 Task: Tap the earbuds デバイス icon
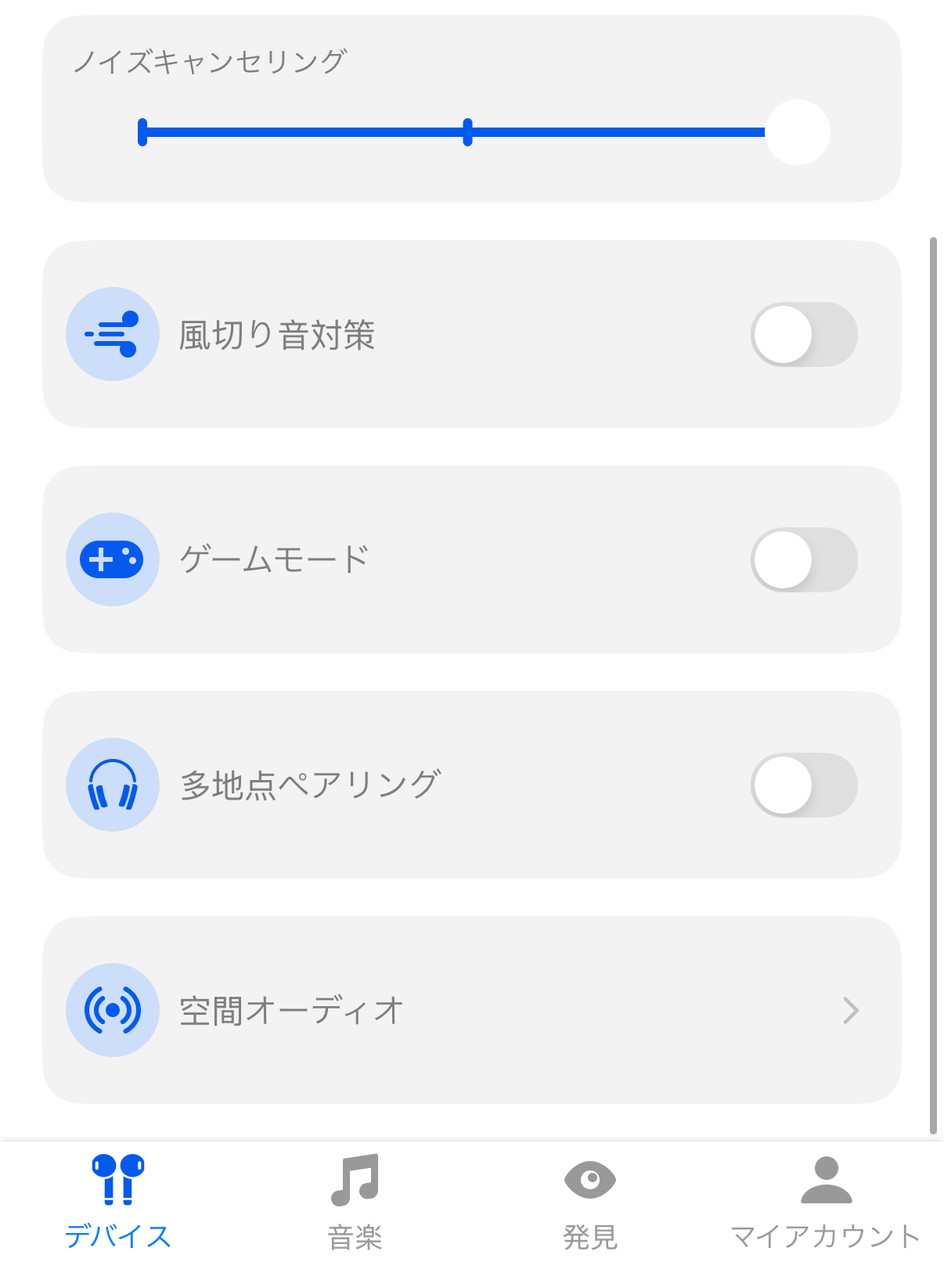pyautogui.click(x=118, y=1180)
